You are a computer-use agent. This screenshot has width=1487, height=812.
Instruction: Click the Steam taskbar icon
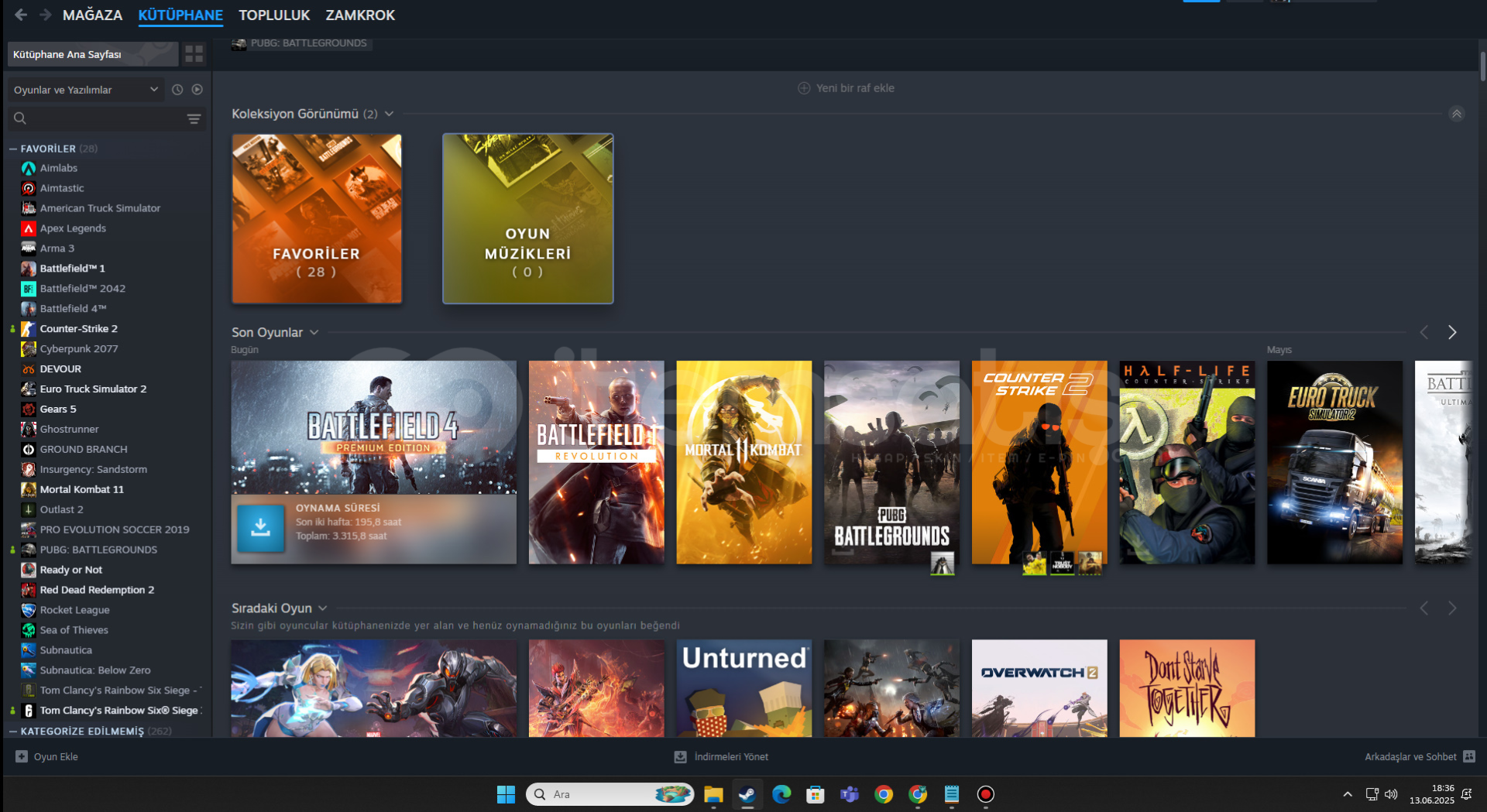click(747, 794)
